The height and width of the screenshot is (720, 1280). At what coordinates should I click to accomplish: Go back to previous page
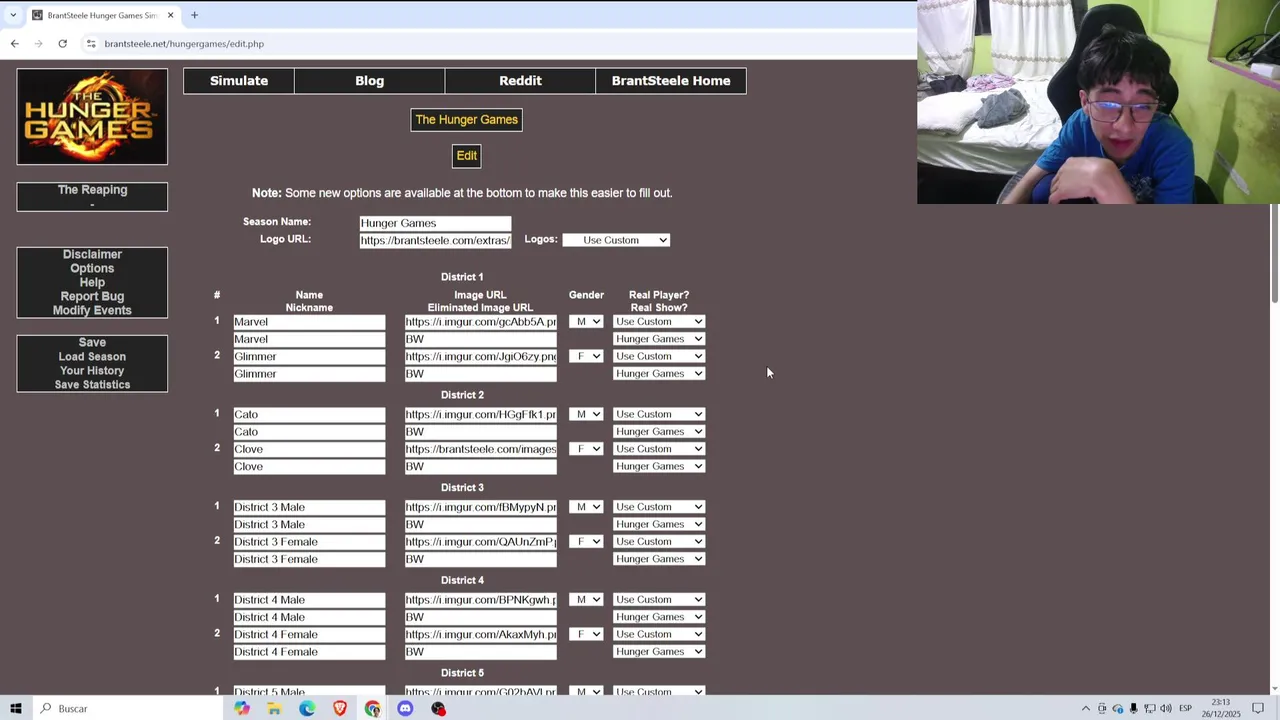click(x=14, y=44)
